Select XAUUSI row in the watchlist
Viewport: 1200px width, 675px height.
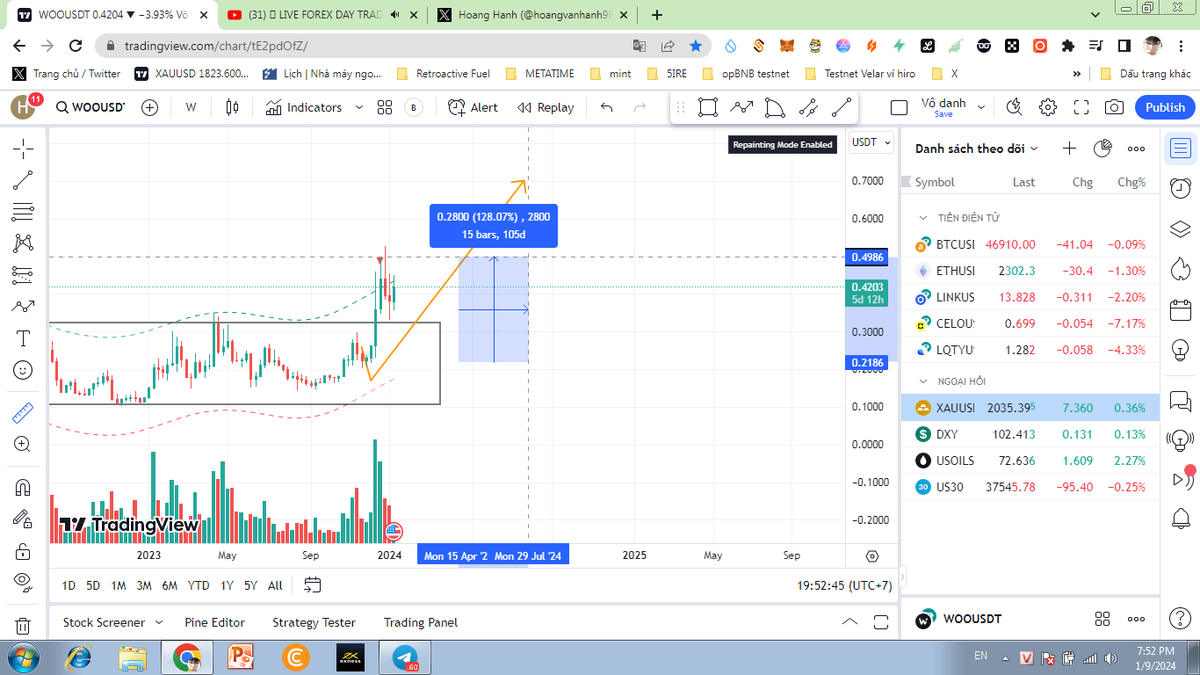tap(1030, 408)
